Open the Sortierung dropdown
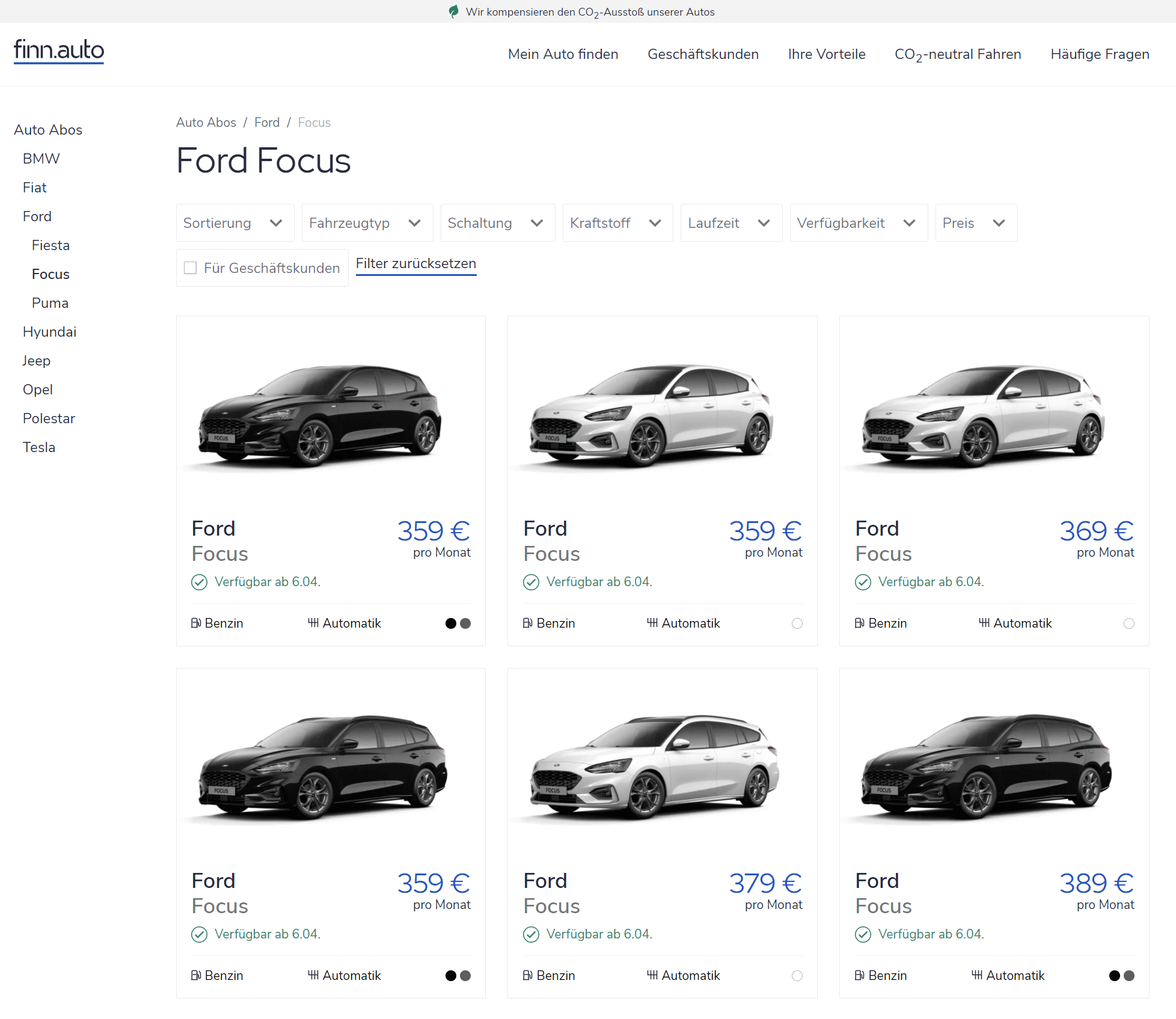 pos(235,223)
